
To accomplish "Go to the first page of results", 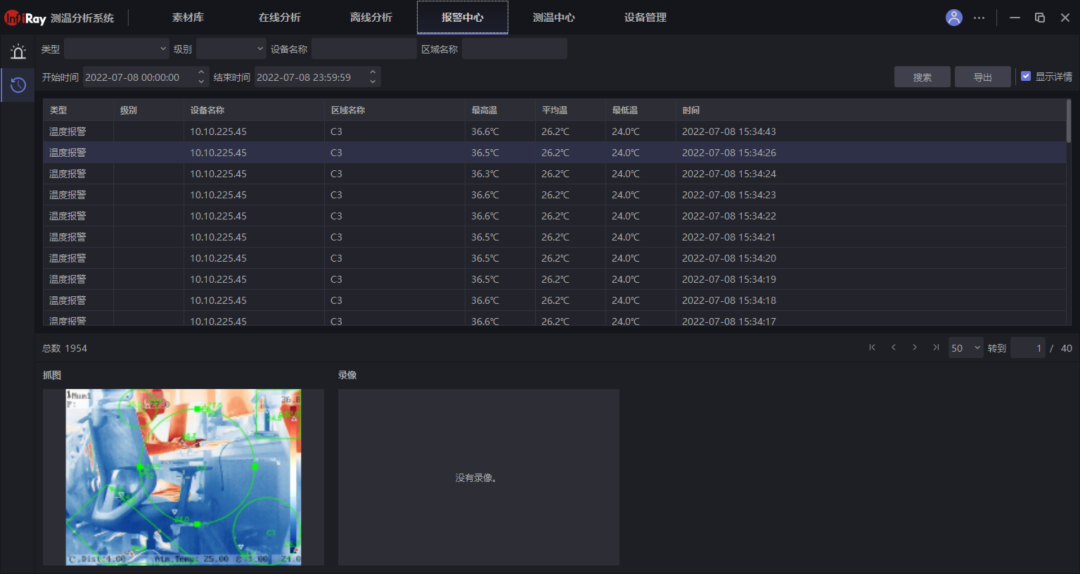I will tap(872, 348).
